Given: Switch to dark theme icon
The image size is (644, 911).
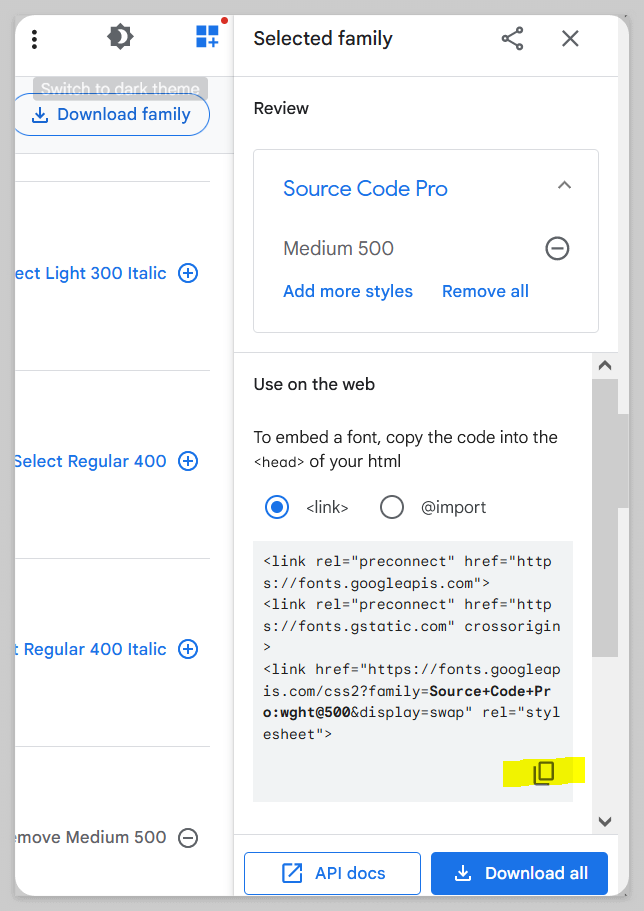Looking at the screenshot, I should pos(120,37).
